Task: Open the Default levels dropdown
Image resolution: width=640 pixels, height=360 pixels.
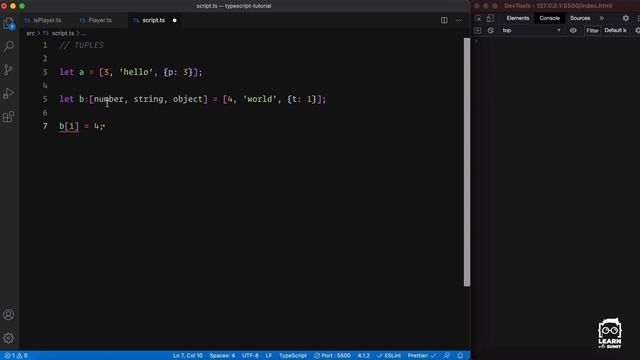Action: (x=616, y=31)
